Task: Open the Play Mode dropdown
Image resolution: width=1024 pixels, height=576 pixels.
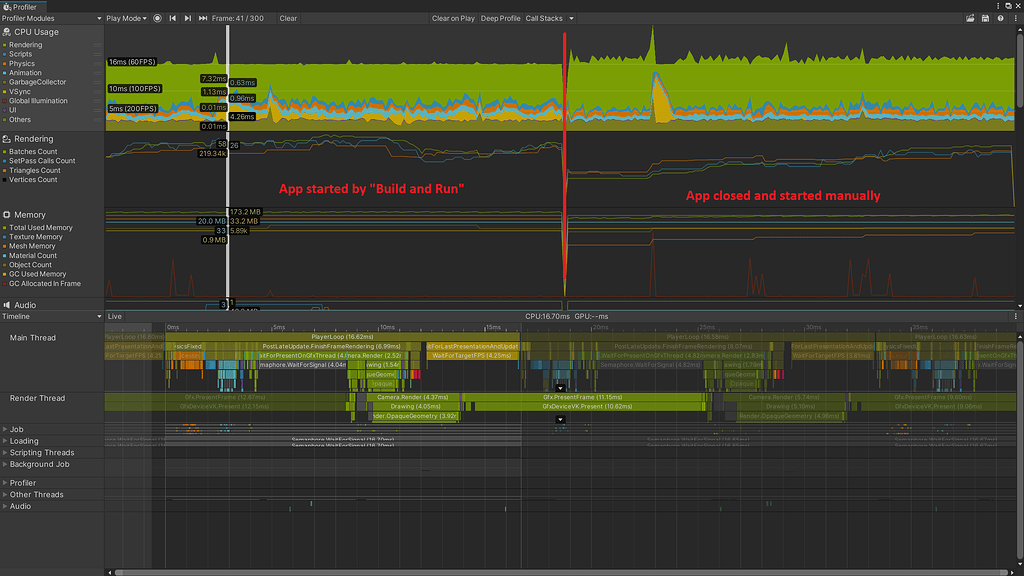Action: click(x=128, y=18)
